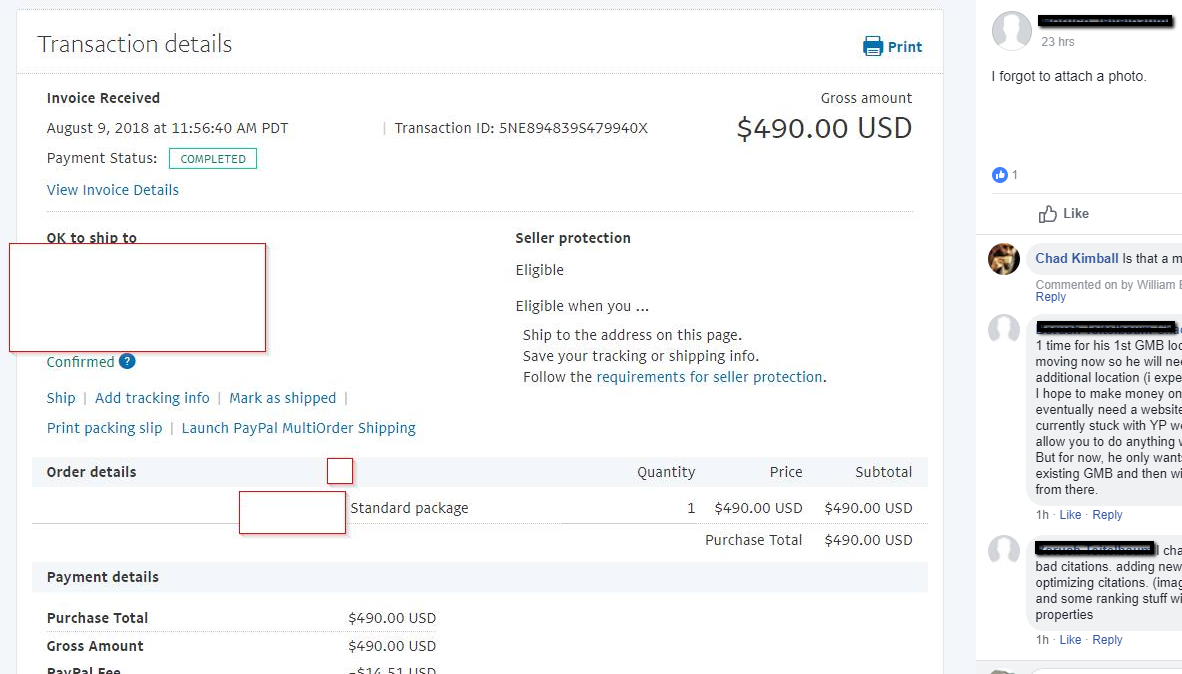
Task: Click the second commenter's avatar
Action: pos(1004,331)
